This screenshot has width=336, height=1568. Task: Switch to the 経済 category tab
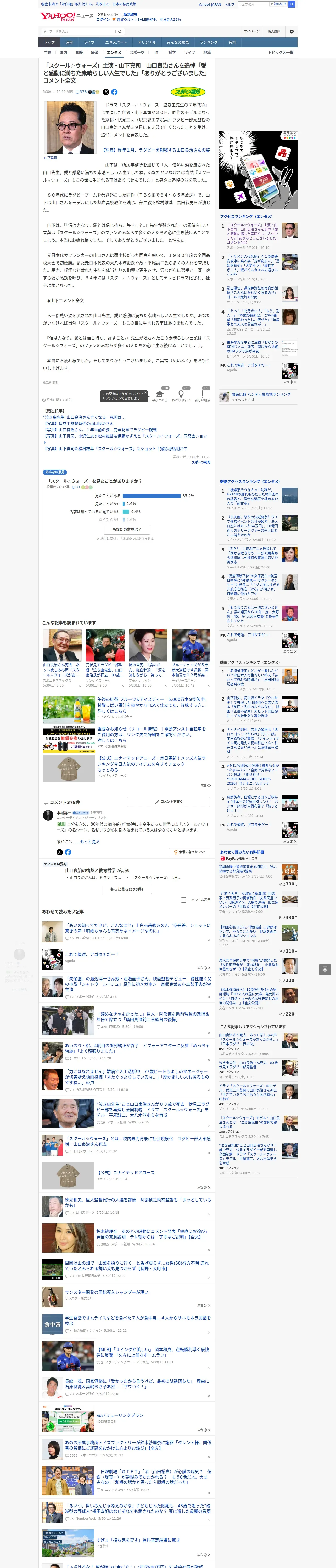[x=94, y=52]
